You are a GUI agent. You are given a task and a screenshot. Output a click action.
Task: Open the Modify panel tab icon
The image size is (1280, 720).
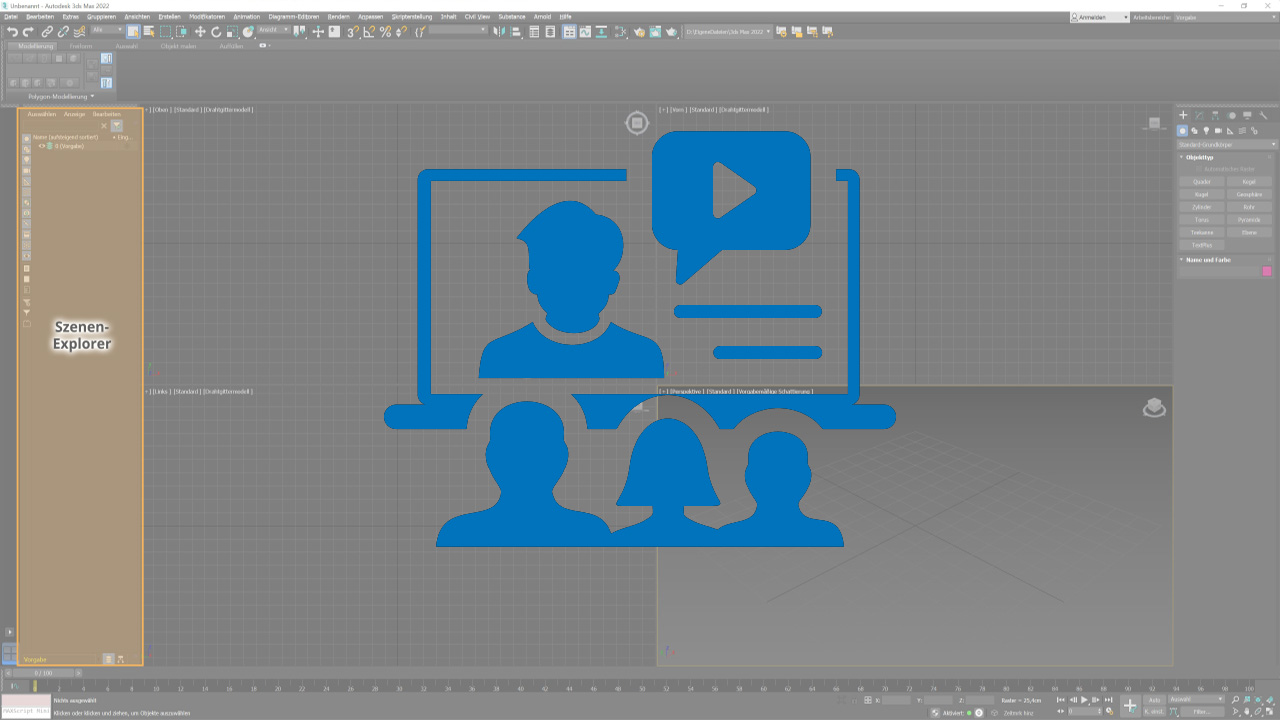1199,116
